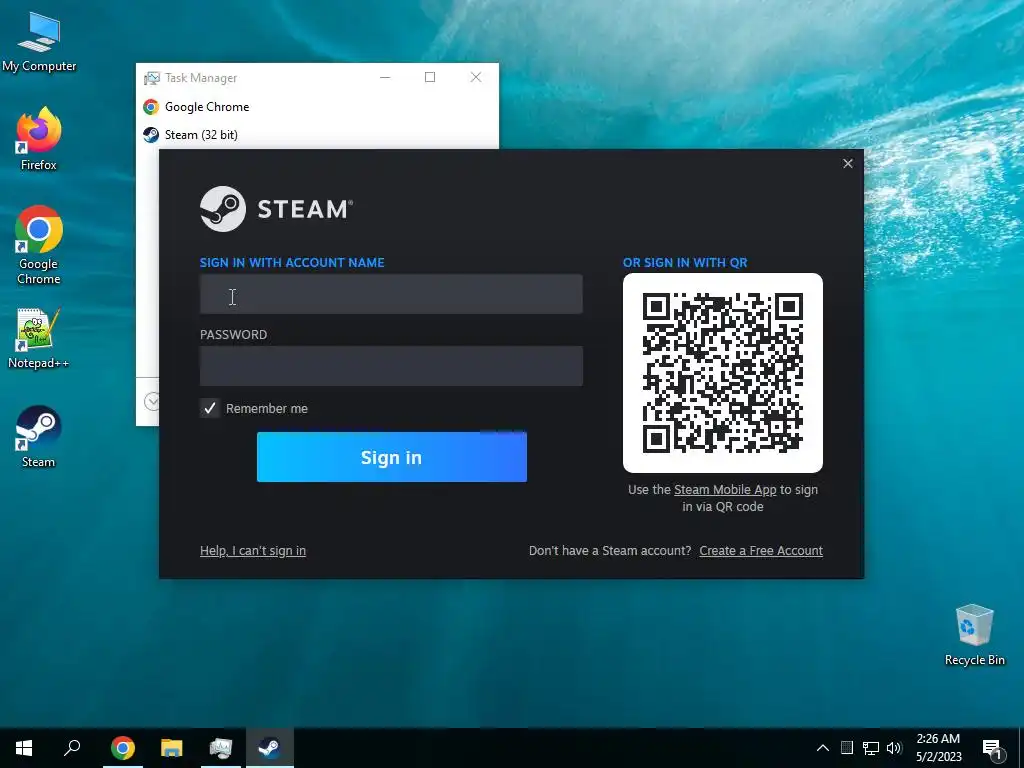Click the Steam logo in login dialog
This screenshot has width=1024, height=768.
[x=276, y=209]
